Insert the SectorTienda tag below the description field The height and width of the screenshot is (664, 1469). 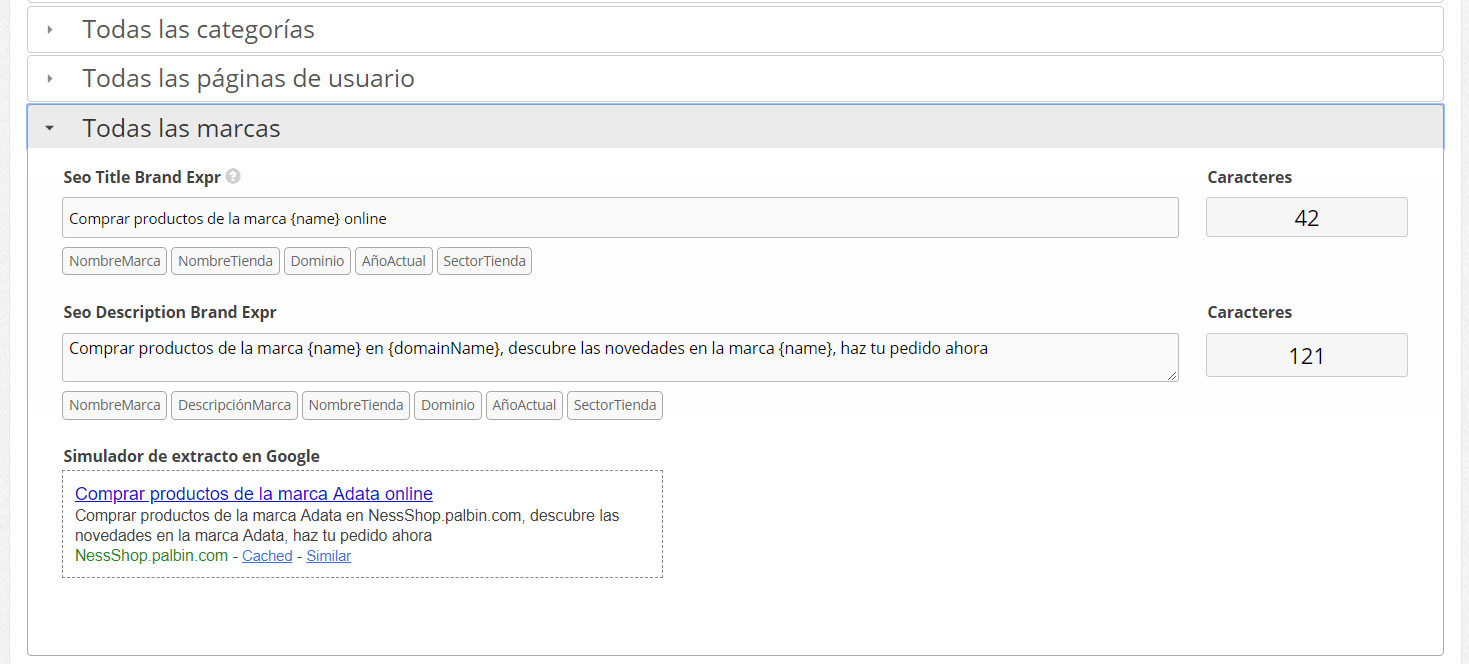(x=614, y=405)
